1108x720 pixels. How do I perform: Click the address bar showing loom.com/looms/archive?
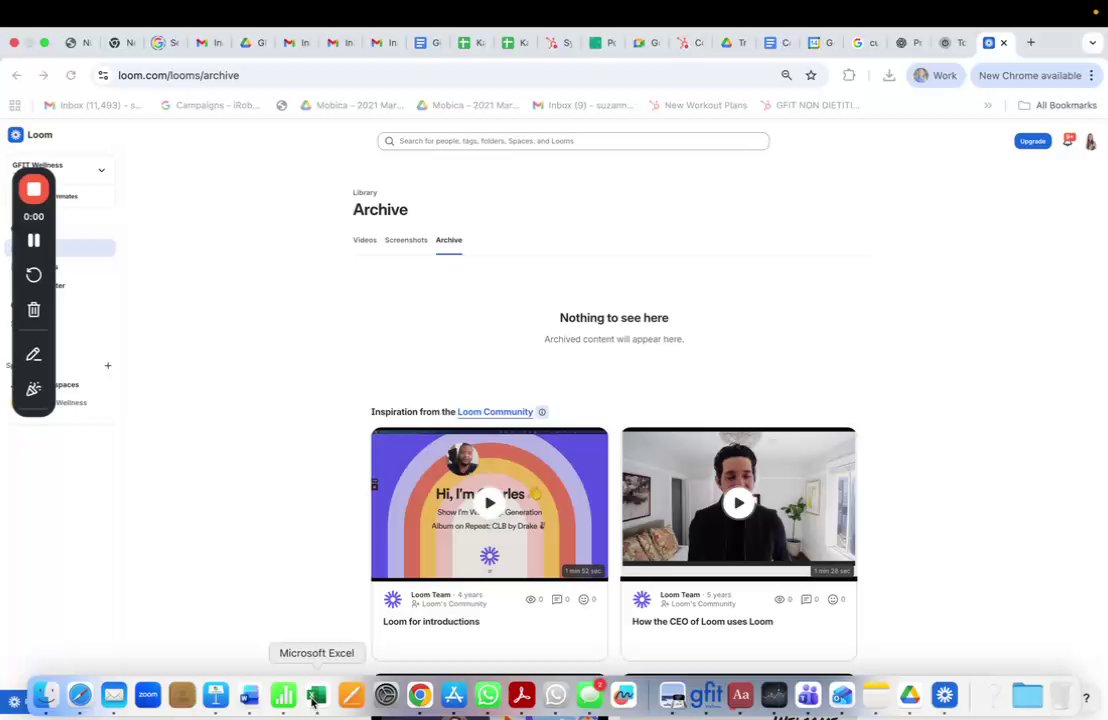pyautogui.click(x=178, y=75)
